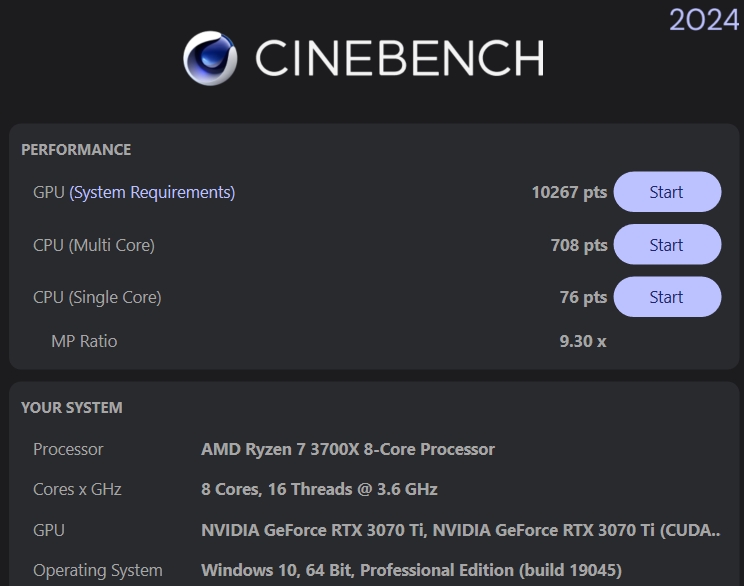Select the YOUR SYSTEM section header
The width and height of the screenshot is (744, 586).
pos(72,408)
